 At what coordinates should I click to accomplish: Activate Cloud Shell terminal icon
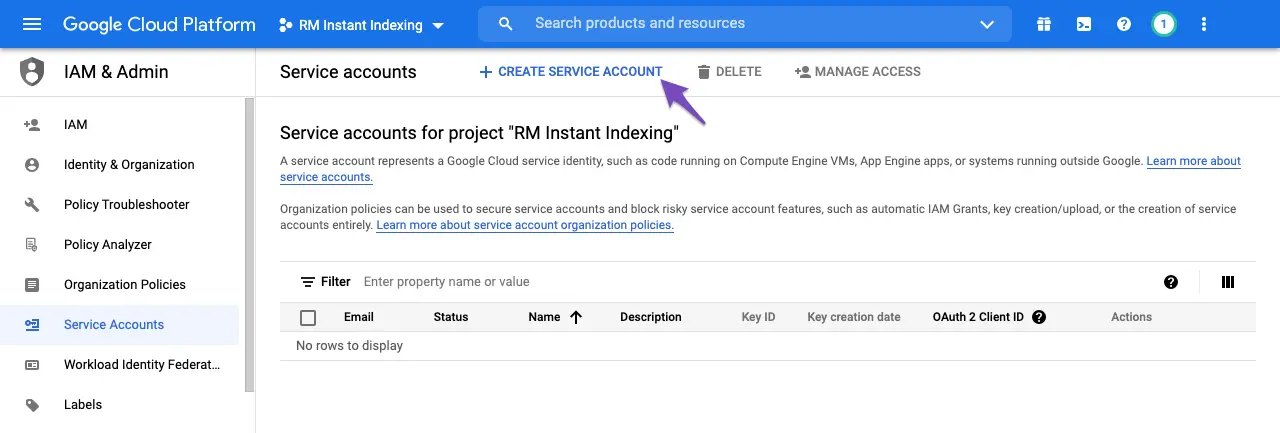click(1084, 24)
